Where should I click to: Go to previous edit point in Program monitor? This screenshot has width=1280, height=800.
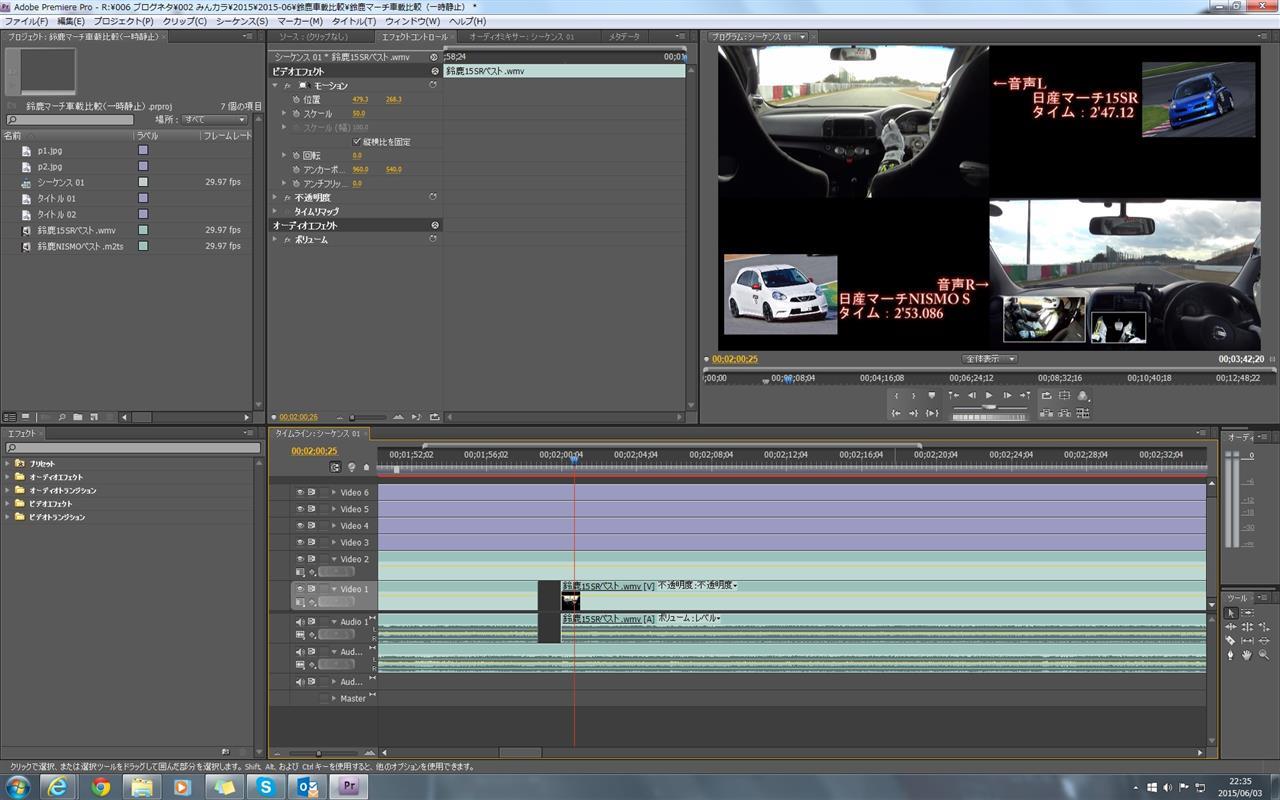point(954,395)
